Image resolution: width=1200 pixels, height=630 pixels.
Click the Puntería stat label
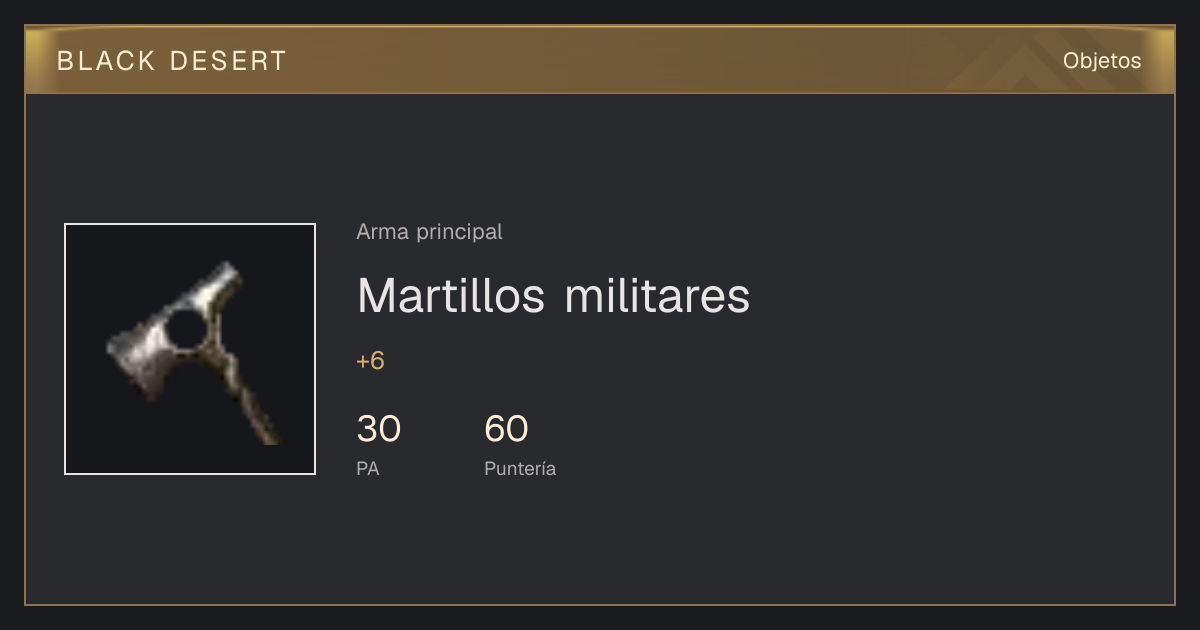coord(520,468)
